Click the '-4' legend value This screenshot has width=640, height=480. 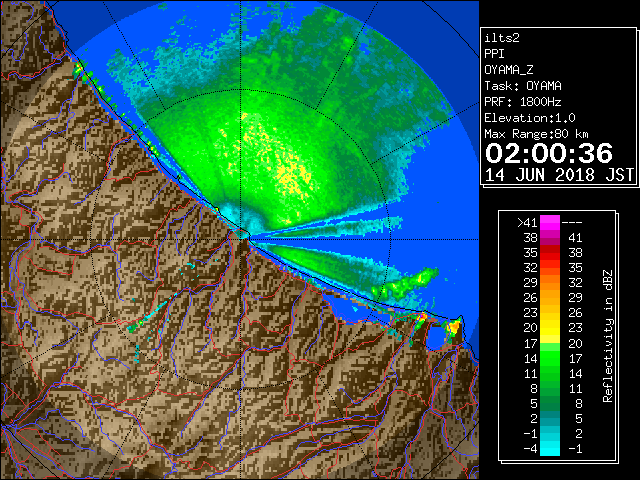tap(530, 449)
